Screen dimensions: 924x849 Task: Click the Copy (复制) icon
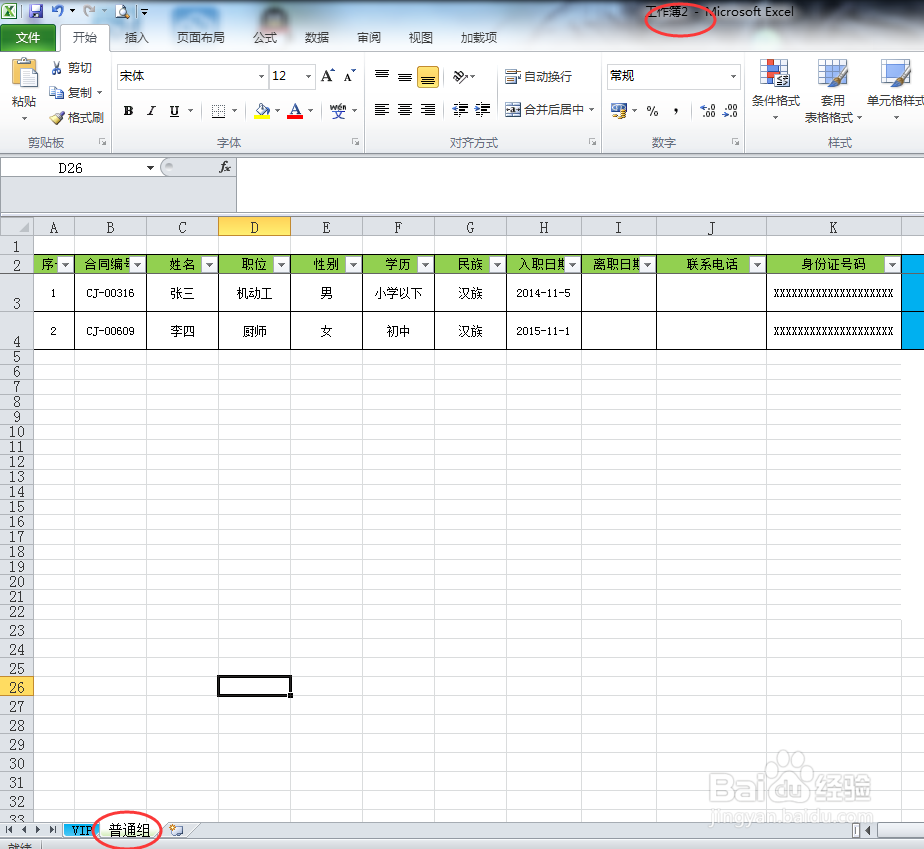(57, 93)
